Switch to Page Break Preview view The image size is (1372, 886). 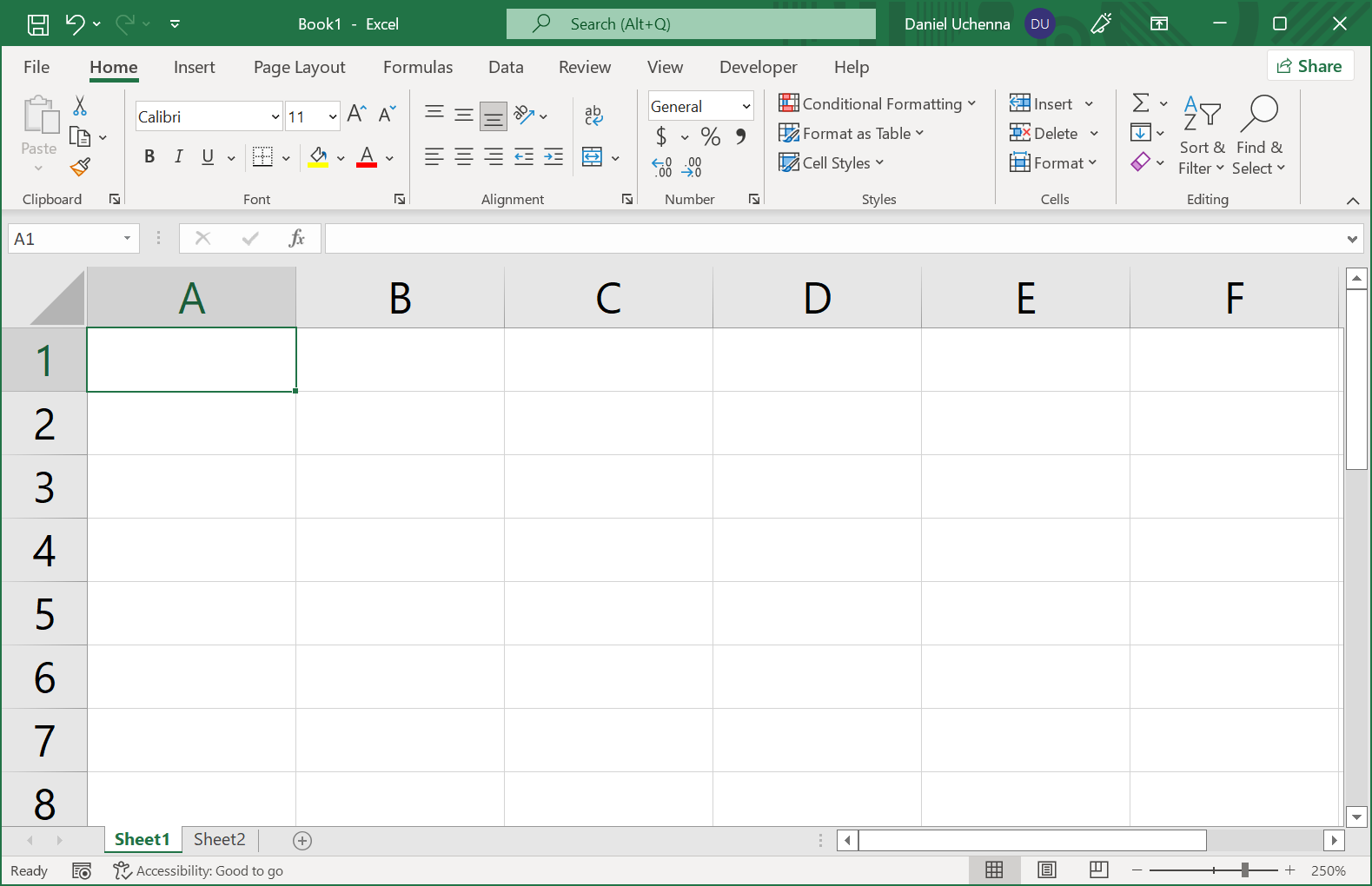click(x=1098, y=869)
